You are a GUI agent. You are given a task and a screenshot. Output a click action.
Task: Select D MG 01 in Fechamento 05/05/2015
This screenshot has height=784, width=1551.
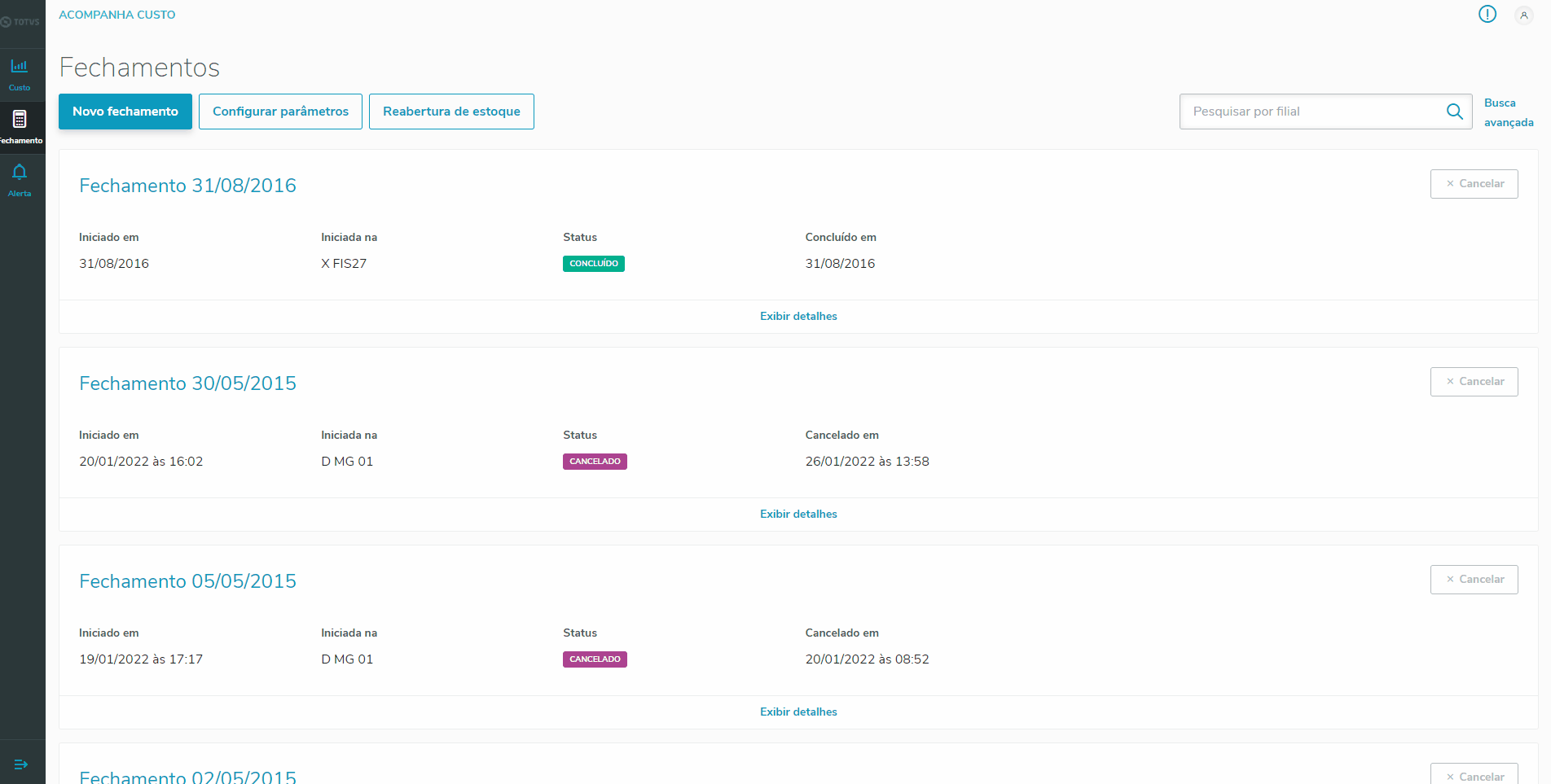[347, 659]
